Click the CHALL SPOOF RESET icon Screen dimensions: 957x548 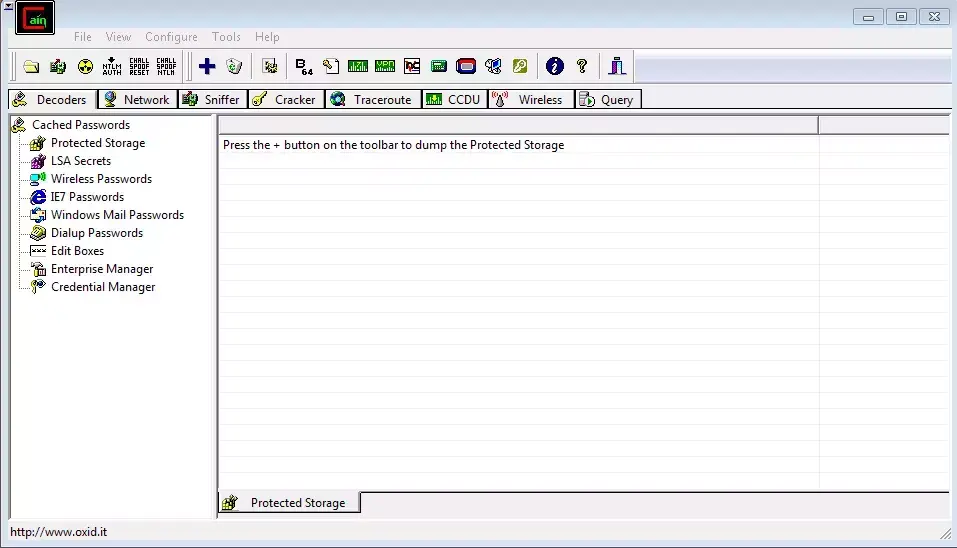(139, 67)
